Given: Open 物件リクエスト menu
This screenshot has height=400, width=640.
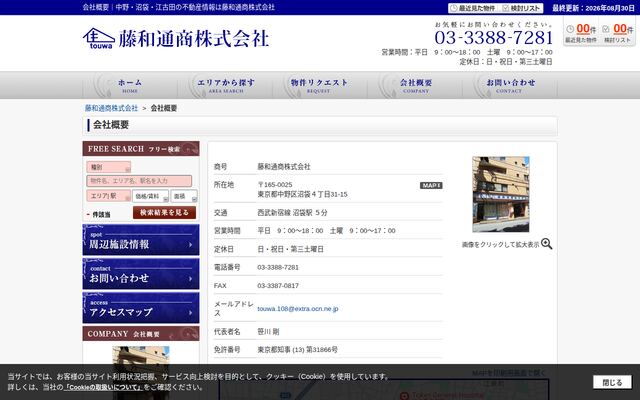Looking at the screenshot, I should (320, 85).
